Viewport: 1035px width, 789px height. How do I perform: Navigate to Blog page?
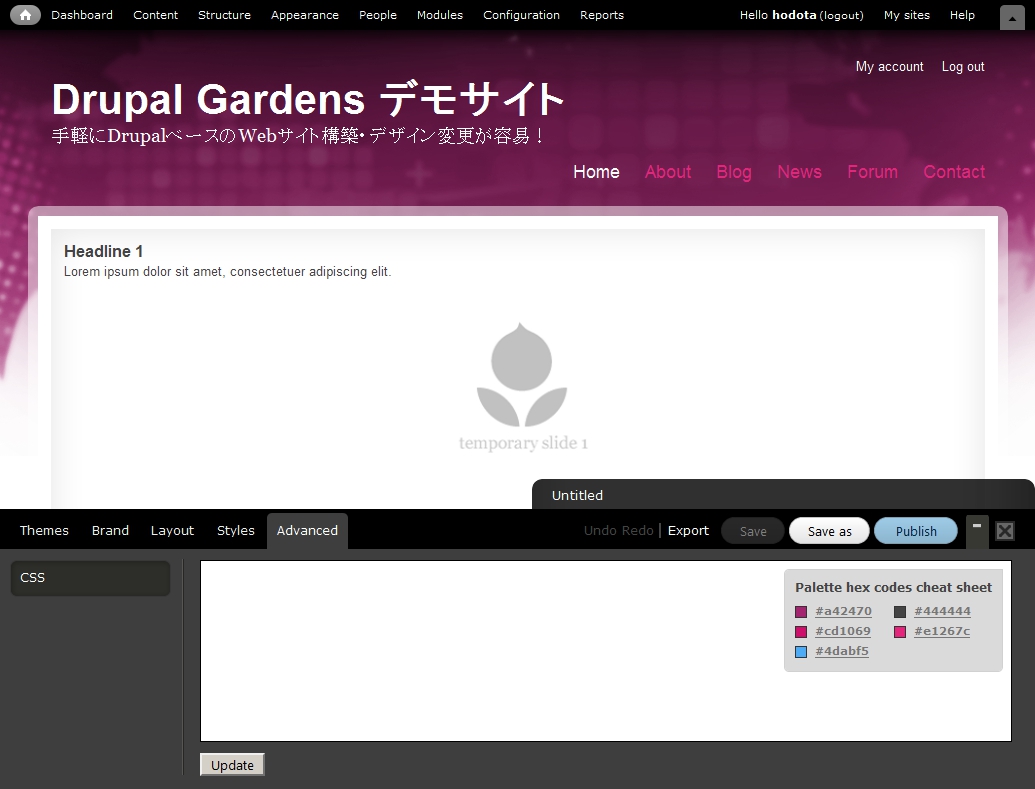734,172
